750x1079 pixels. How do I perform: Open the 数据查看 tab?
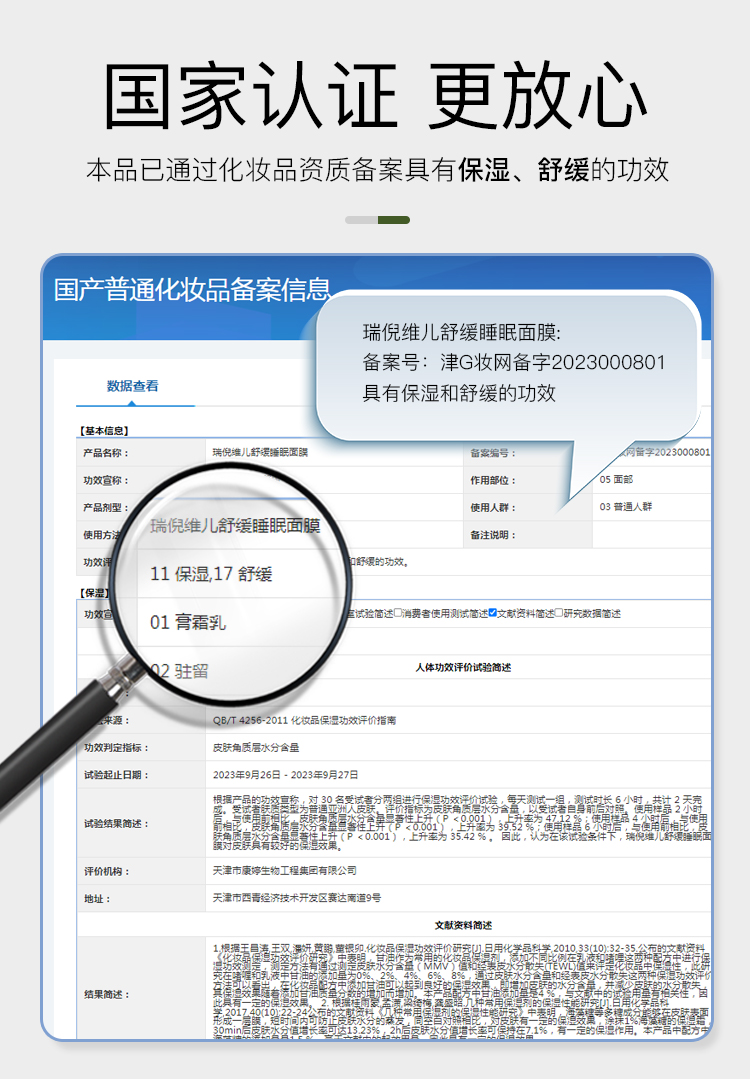click(x=132, y=386)
